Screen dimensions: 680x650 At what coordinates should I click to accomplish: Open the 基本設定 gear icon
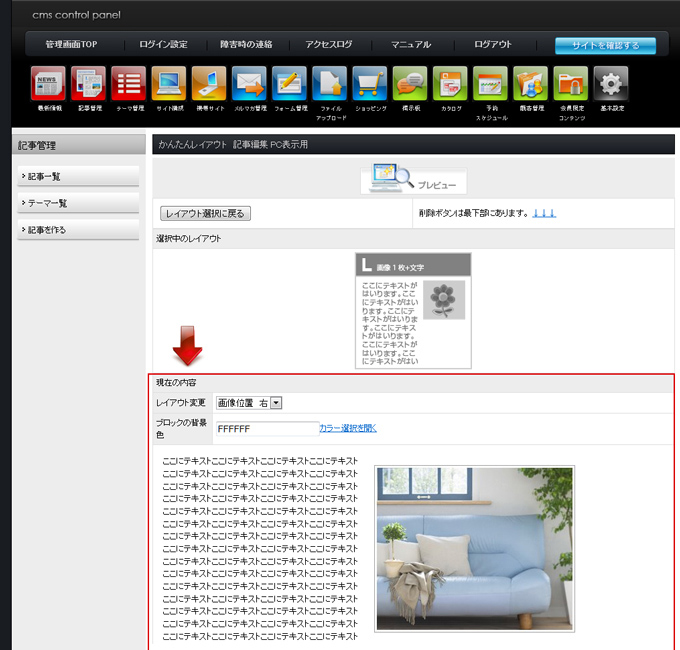[611, 84]
